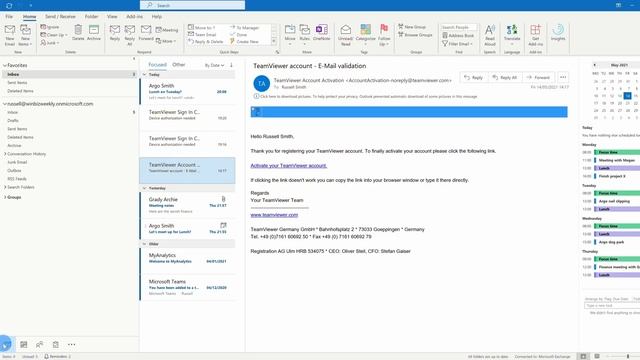
Task: Select the To Manager quick step
Action: pos(244,27)
